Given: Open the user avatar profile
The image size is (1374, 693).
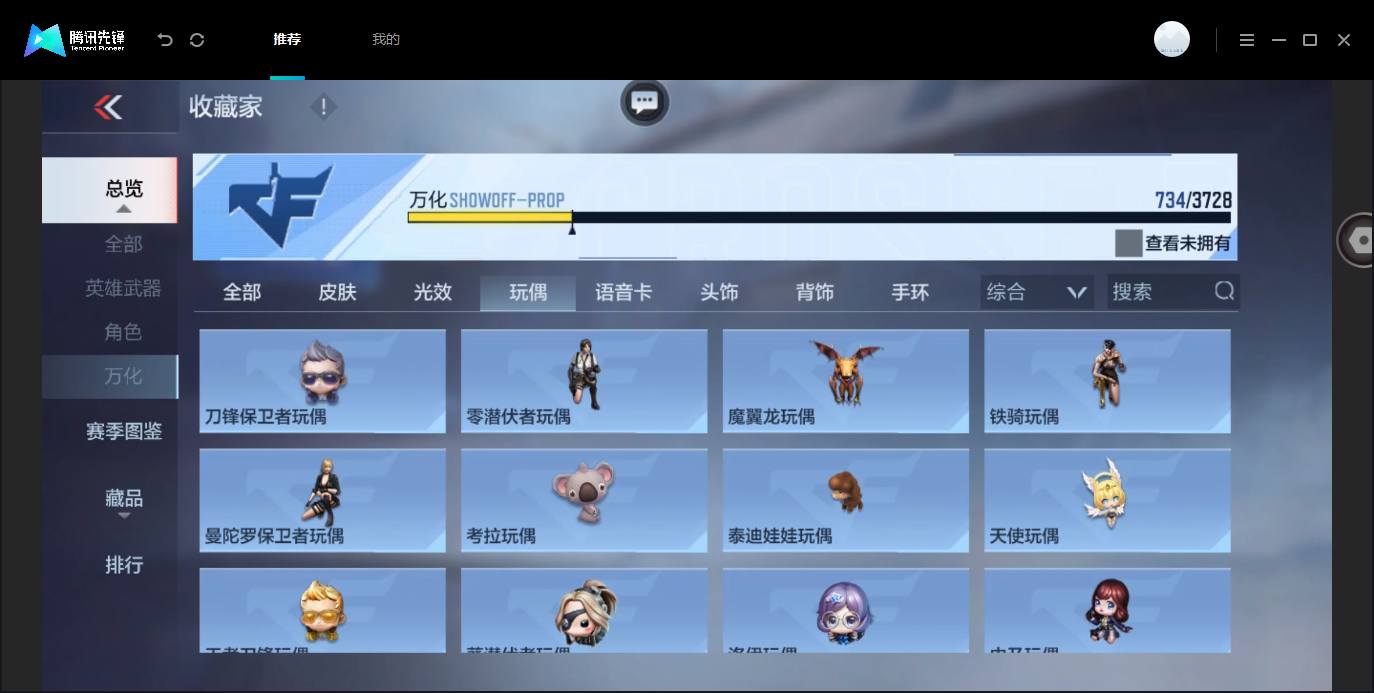Looking at the screenshot, I should pos(1171,39).
